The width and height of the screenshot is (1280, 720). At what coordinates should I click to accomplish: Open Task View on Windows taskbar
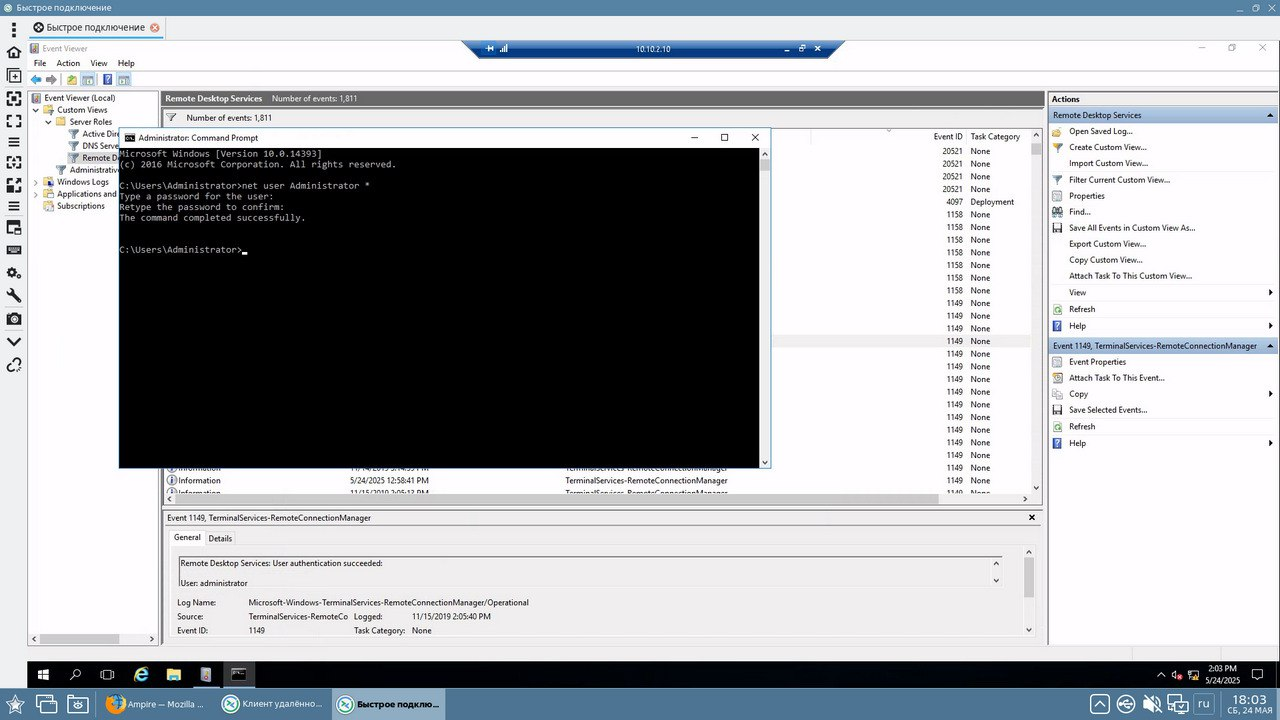pos(107,675)
